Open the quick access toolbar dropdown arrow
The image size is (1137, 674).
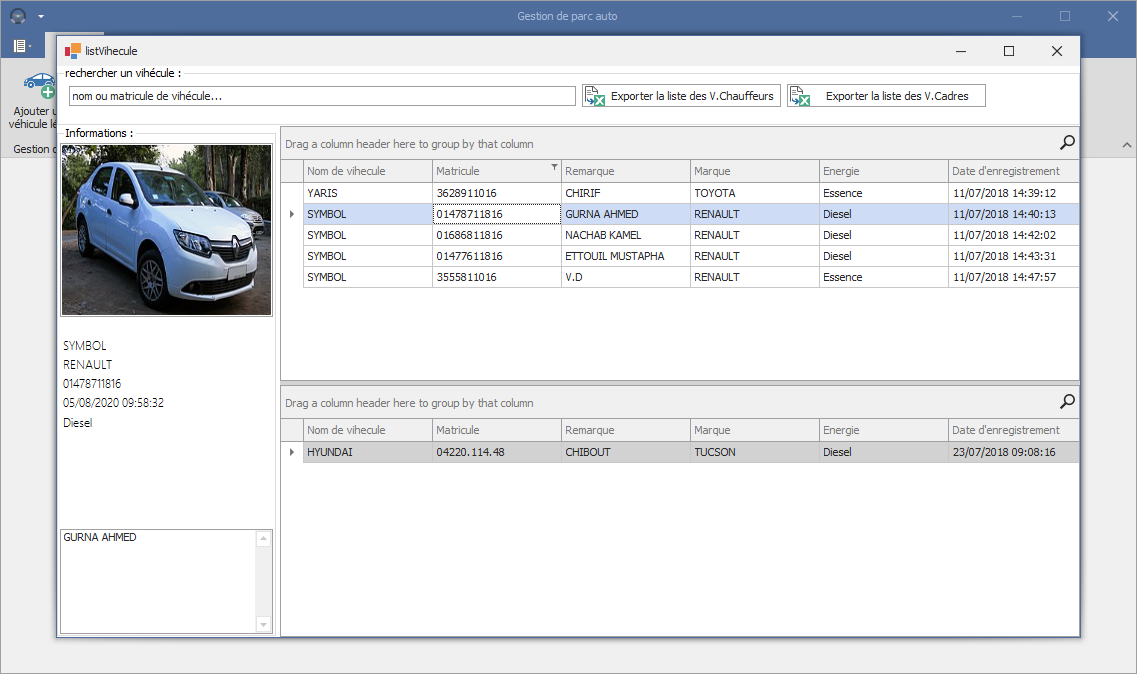41,16
